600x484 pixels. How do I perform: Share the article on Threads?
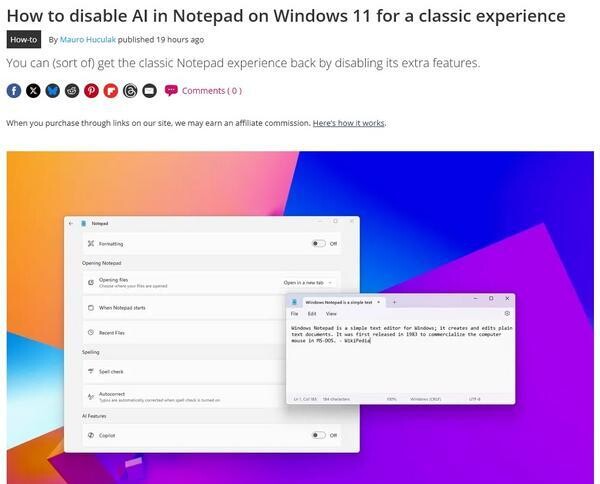(x=130, y=91)
